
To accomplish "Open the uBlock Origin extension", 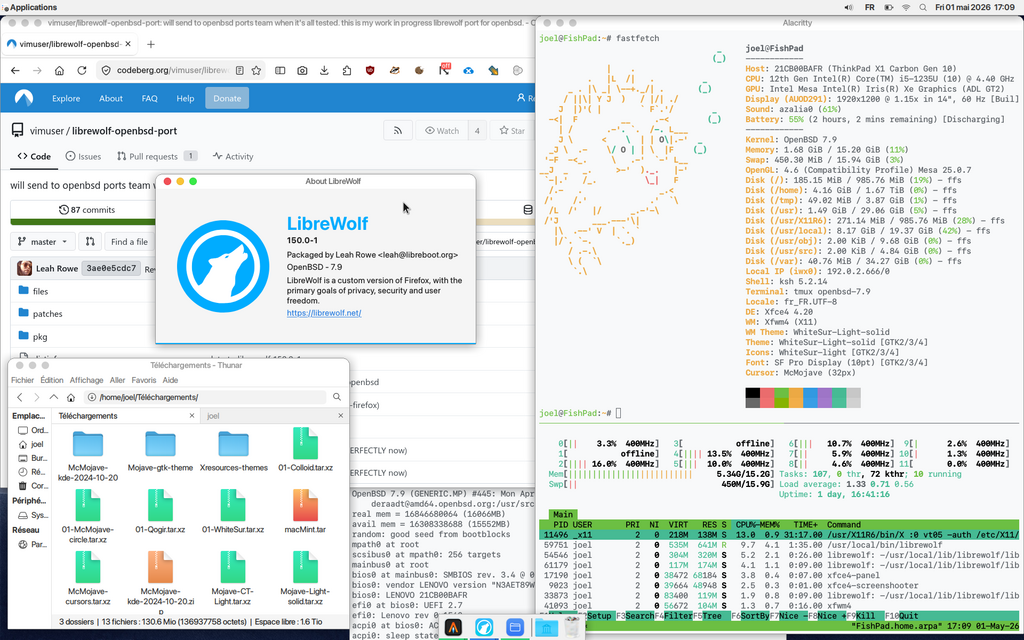I will 370,71.
